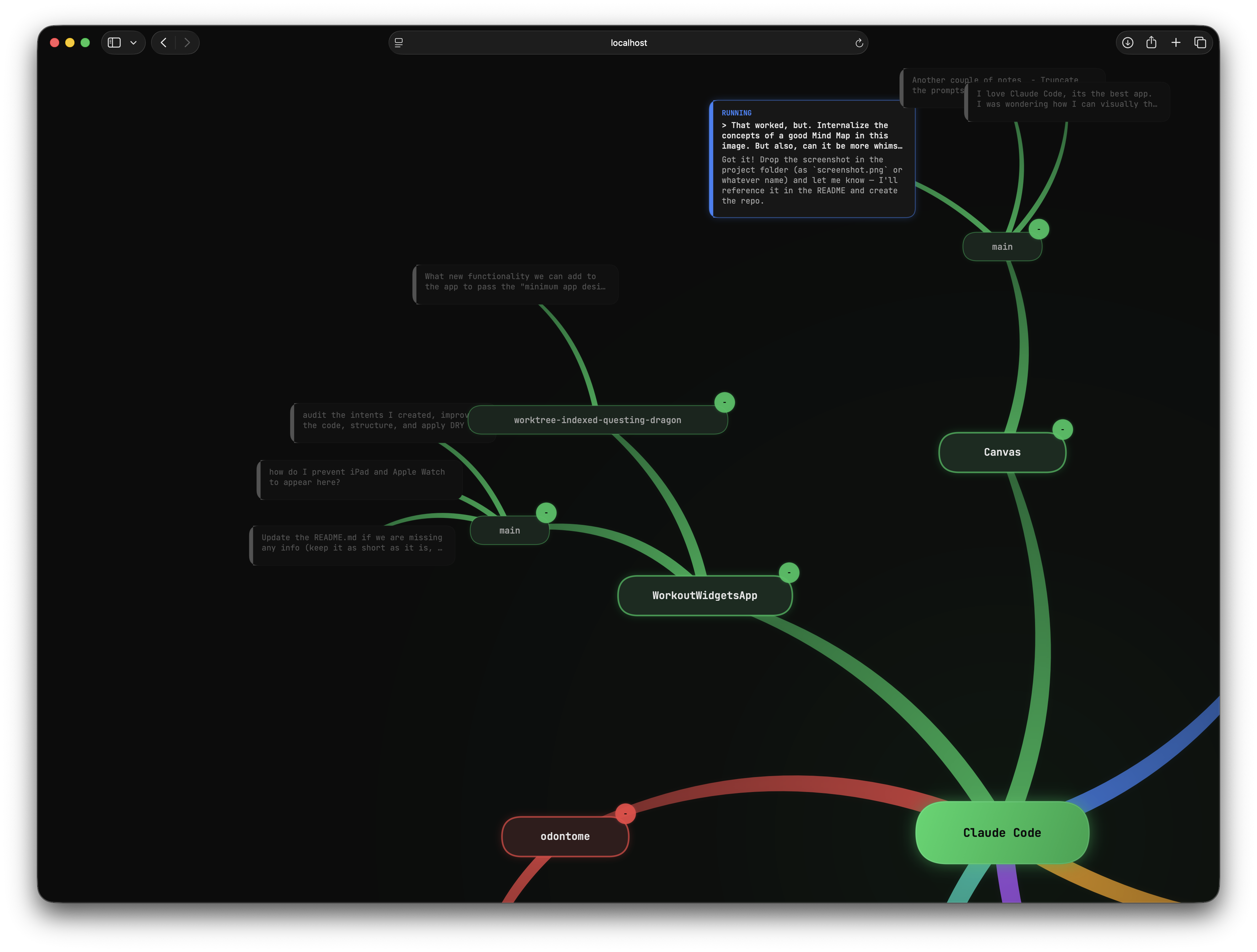Viewport: 1257px width, 952px height.
Task: Open the sidebar options dropdown chevron
Action: tap(133, 43)
